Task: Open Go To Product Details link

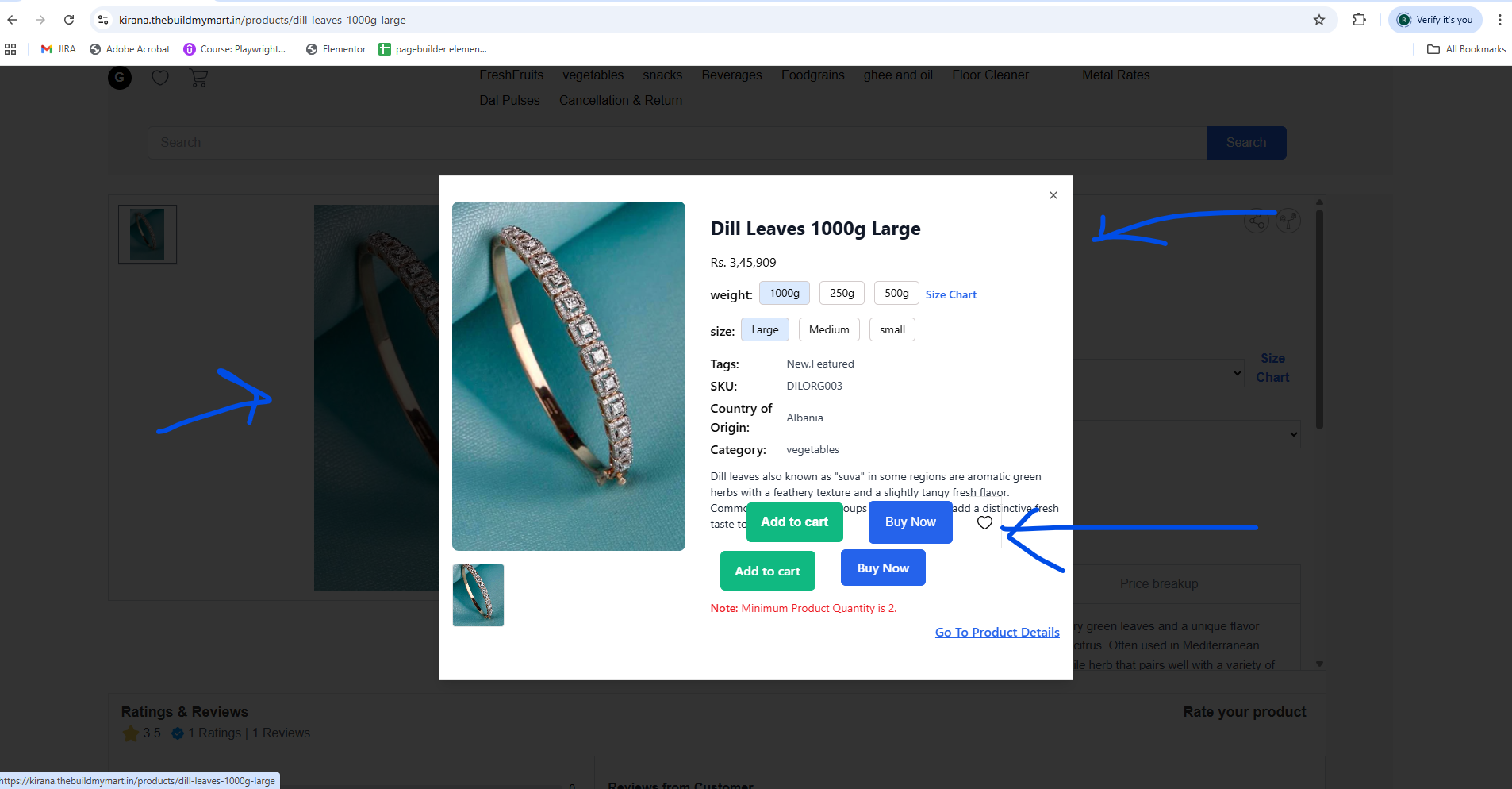Action: 997,633
